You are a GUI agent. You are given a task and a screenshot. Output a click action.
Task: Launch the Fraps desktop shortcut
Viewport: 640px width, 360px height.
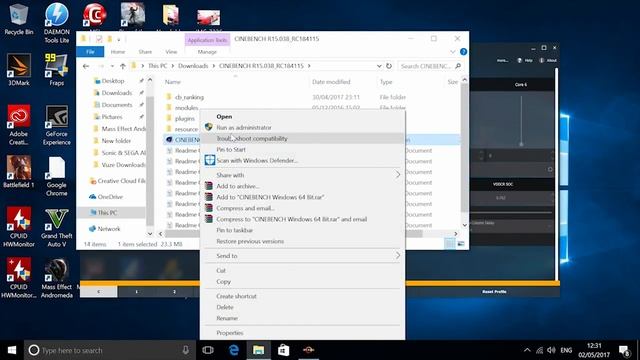tap(56, 69)
